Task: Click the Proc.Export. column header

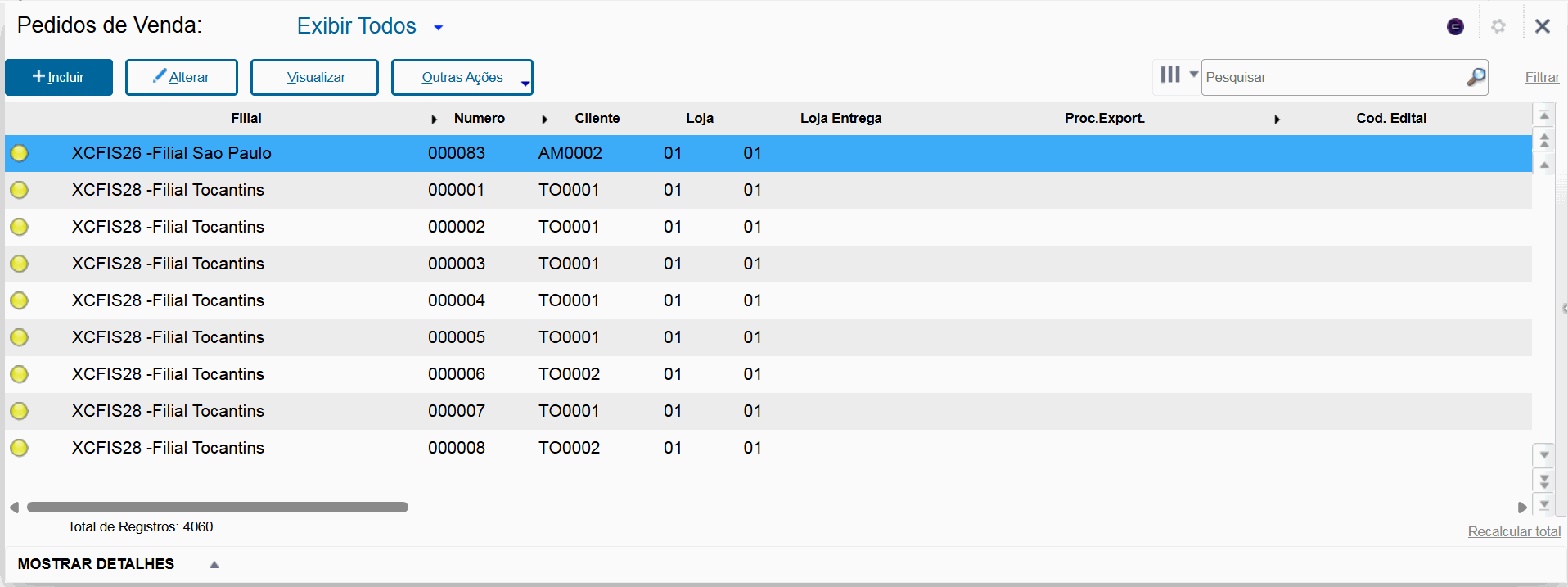Action: [1105, 118]
